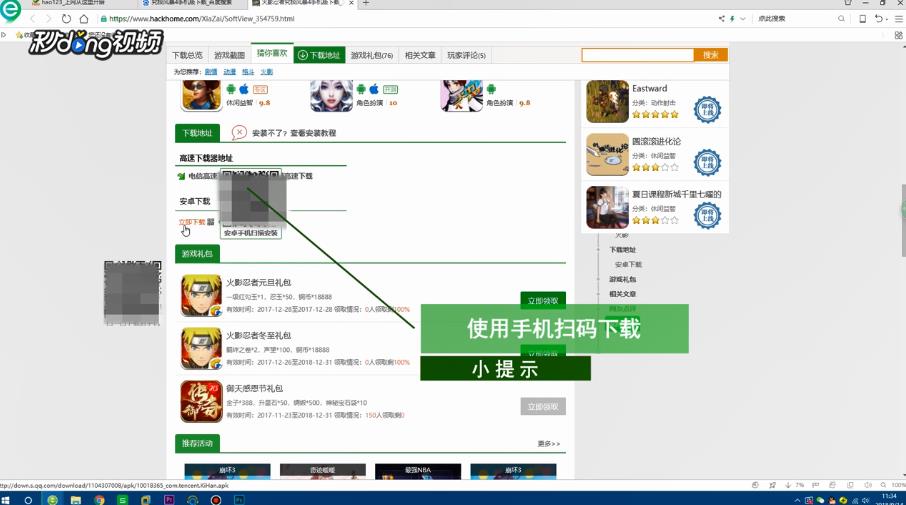The image size is (906, 505).
Task: Click the share icon in the address bar
Action: click(x=722, y=18)
